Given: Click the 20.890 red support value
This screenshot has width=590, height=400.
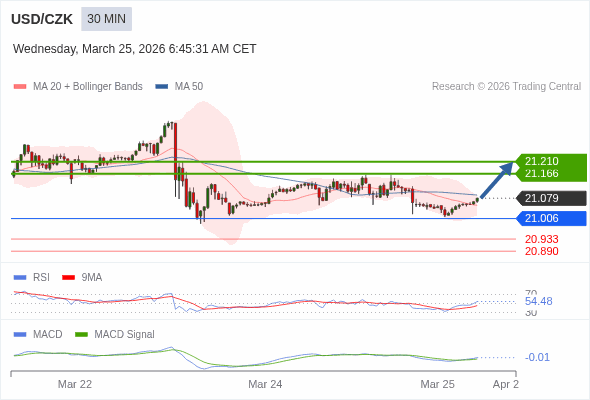Looking at the screenshot, I should pos(541,251).
